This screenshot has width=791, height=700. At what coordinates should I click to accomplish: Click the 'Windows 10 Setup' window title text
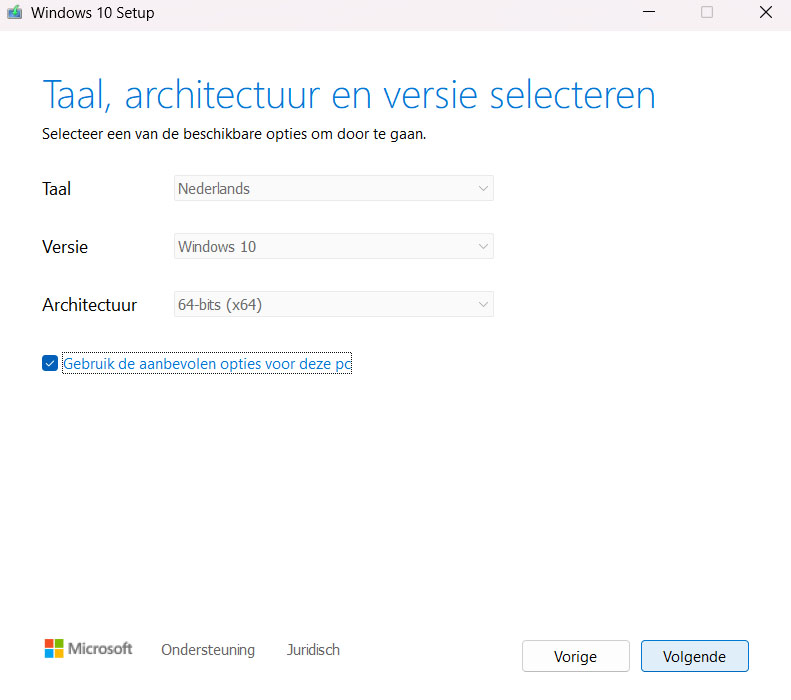pos(93,13)
